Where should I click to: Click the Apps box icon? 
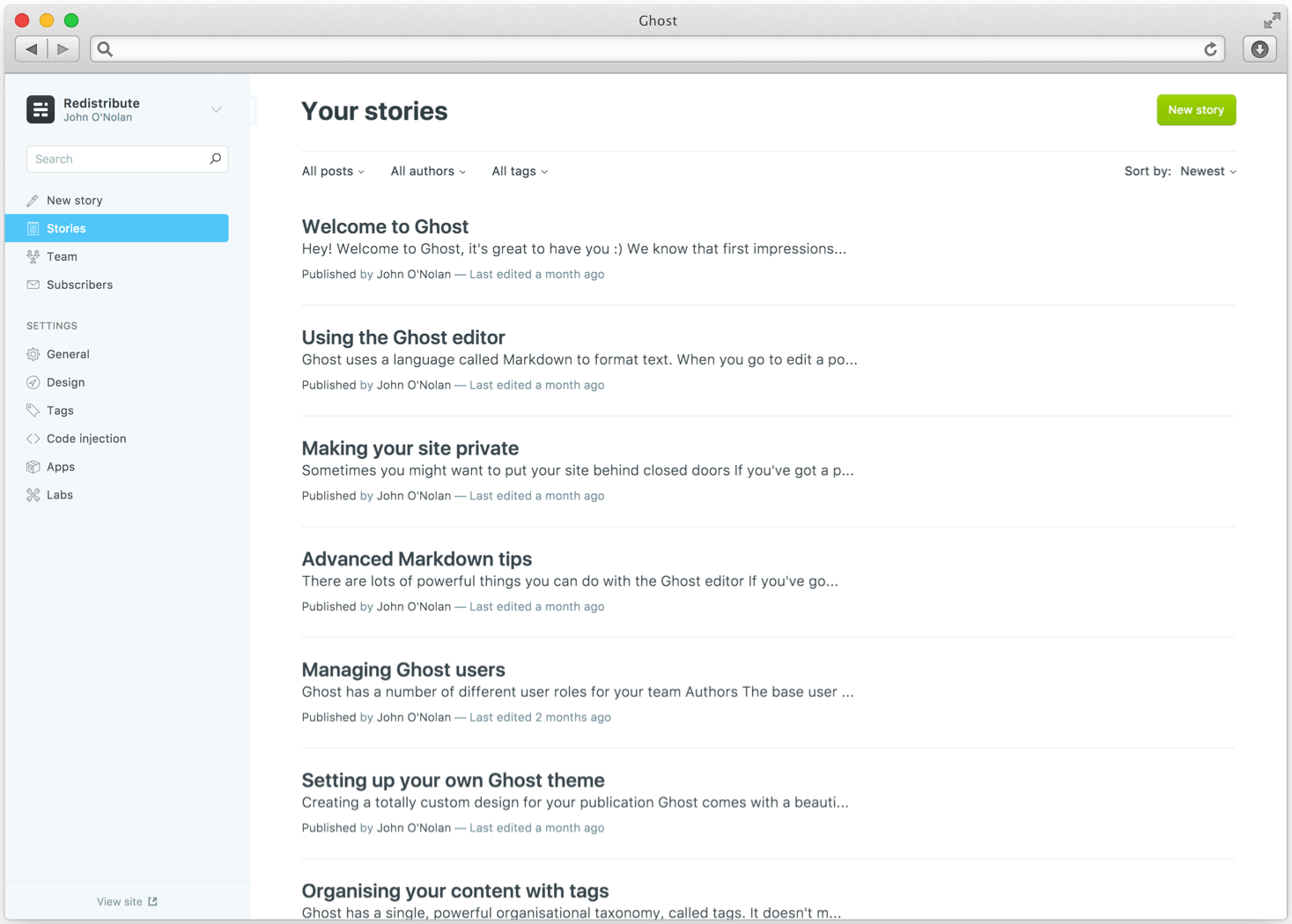[33, 467]
